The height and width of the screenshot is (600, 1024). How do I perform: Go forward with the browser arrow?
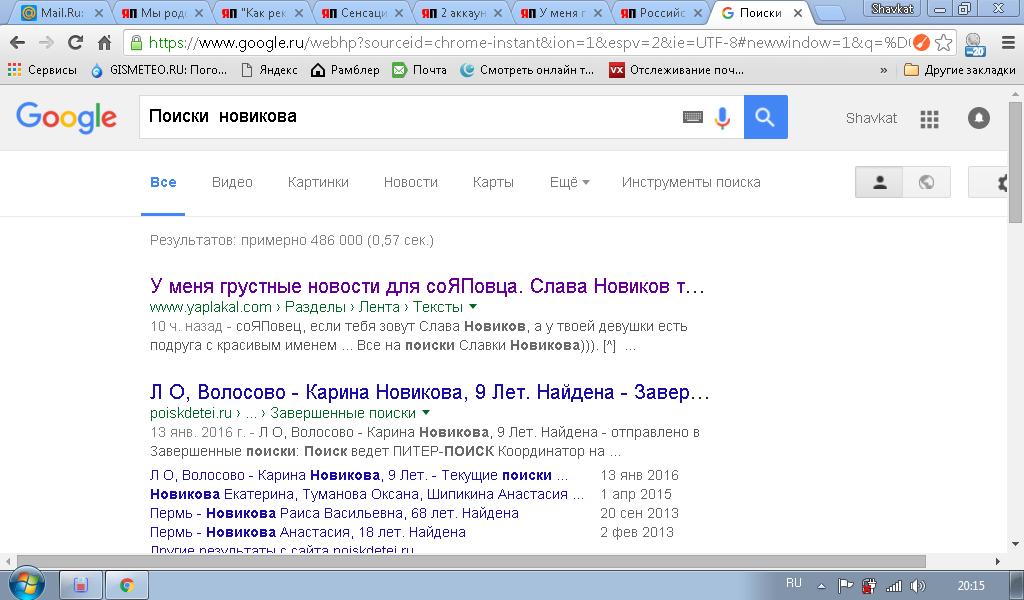(x=46, y=43)
